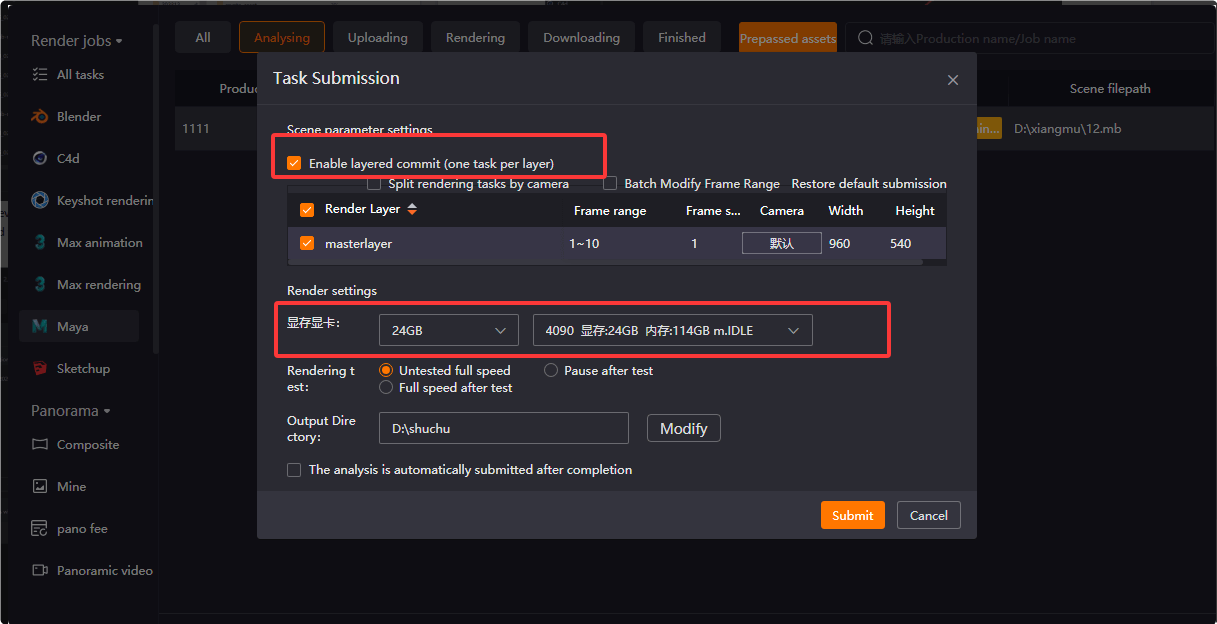Open the Finished jobs tab
This screenshot has width=1217, height=624.
tap(681, 37)
